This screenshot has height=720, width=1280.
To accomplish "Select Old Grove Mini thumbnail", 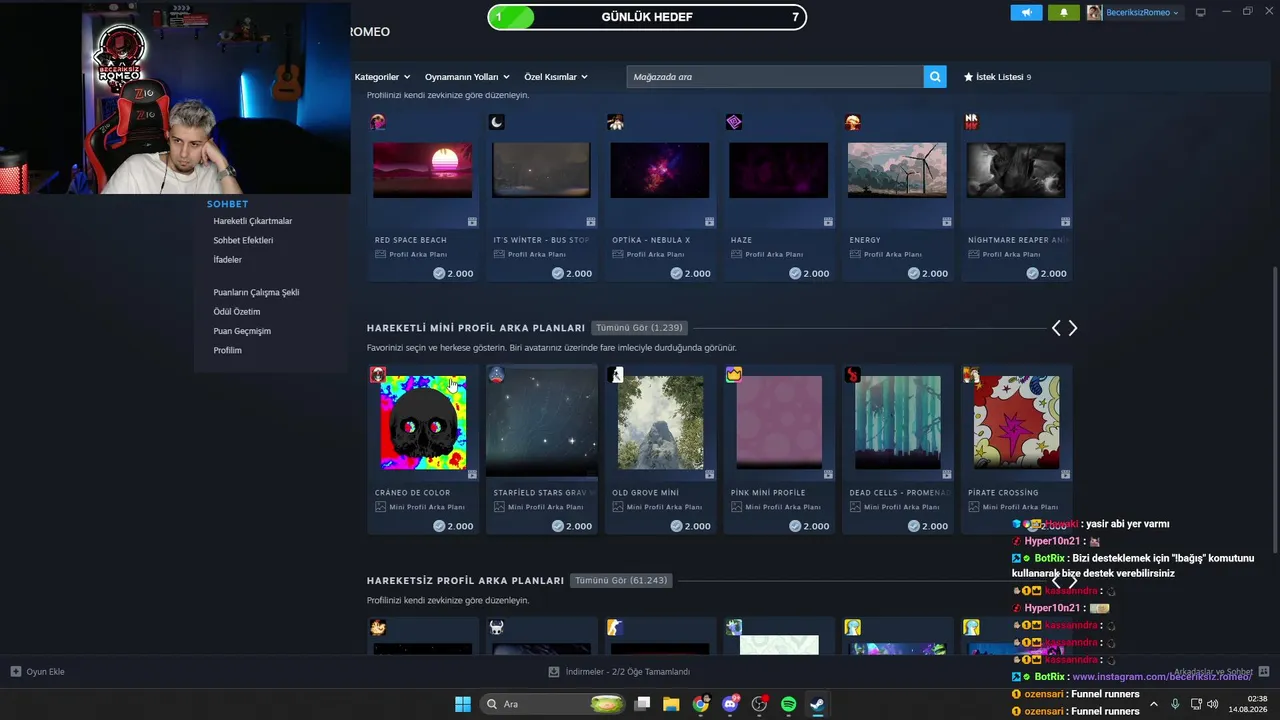I will pyautogui.click(x=660, y=422).
